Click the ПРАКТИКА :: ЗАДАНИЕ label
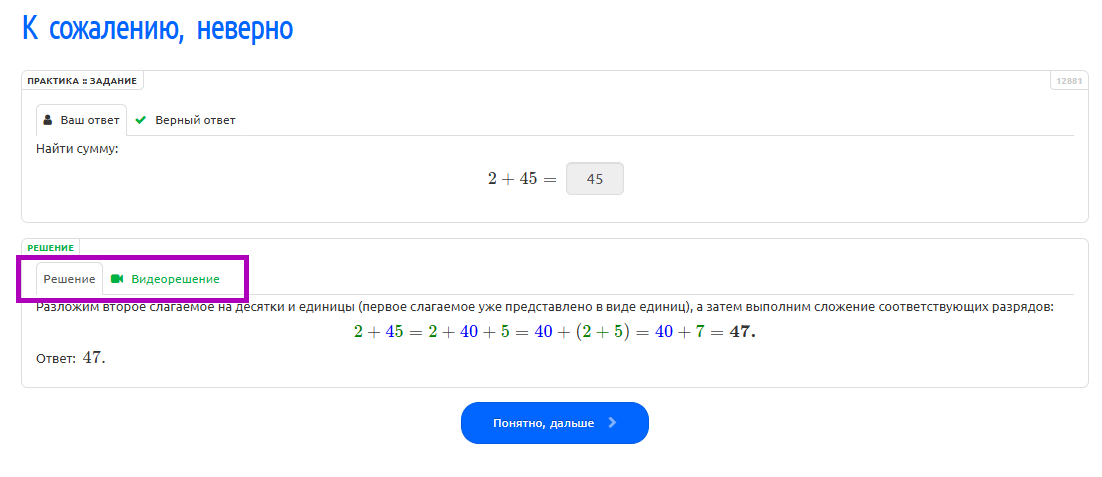 [x=82, y=81]
